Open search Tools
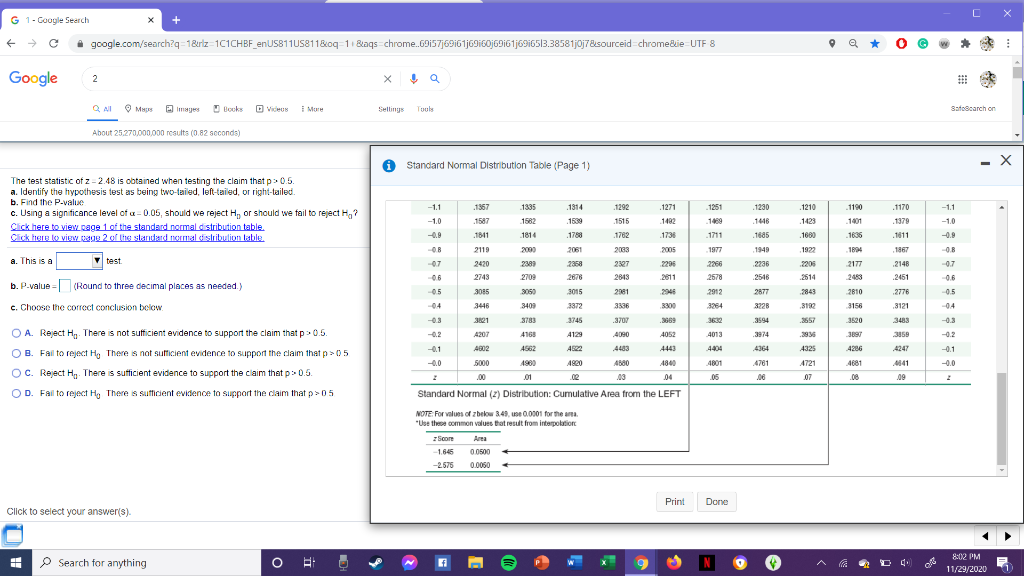1024x576 pixels. pos(425,109)
